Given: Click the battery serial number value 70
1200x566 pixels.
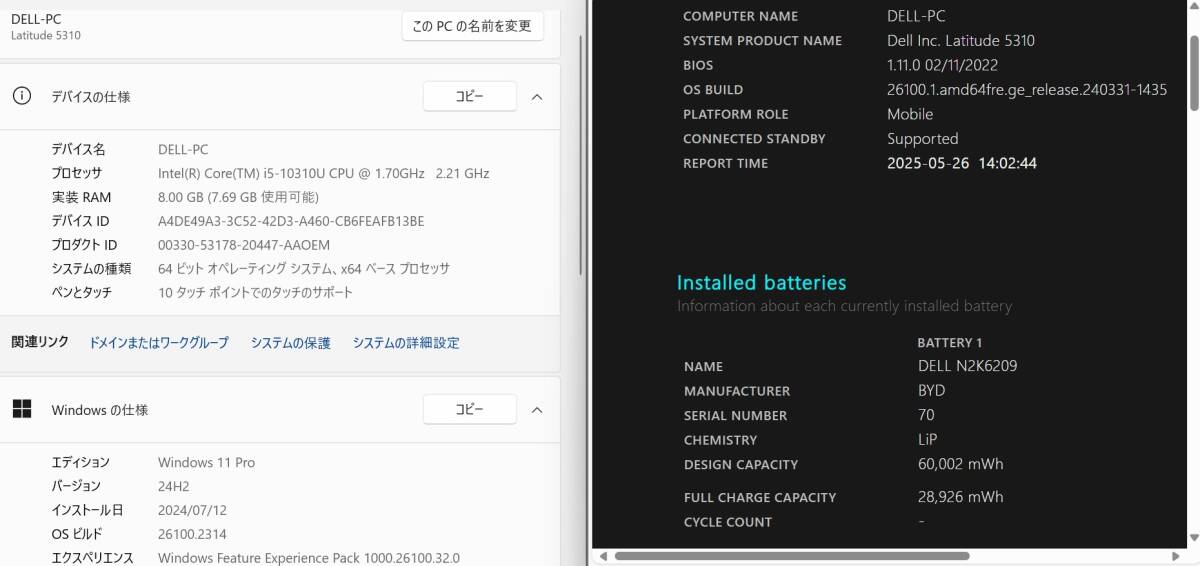Looking at the screenshot, I should pos(926,415).
